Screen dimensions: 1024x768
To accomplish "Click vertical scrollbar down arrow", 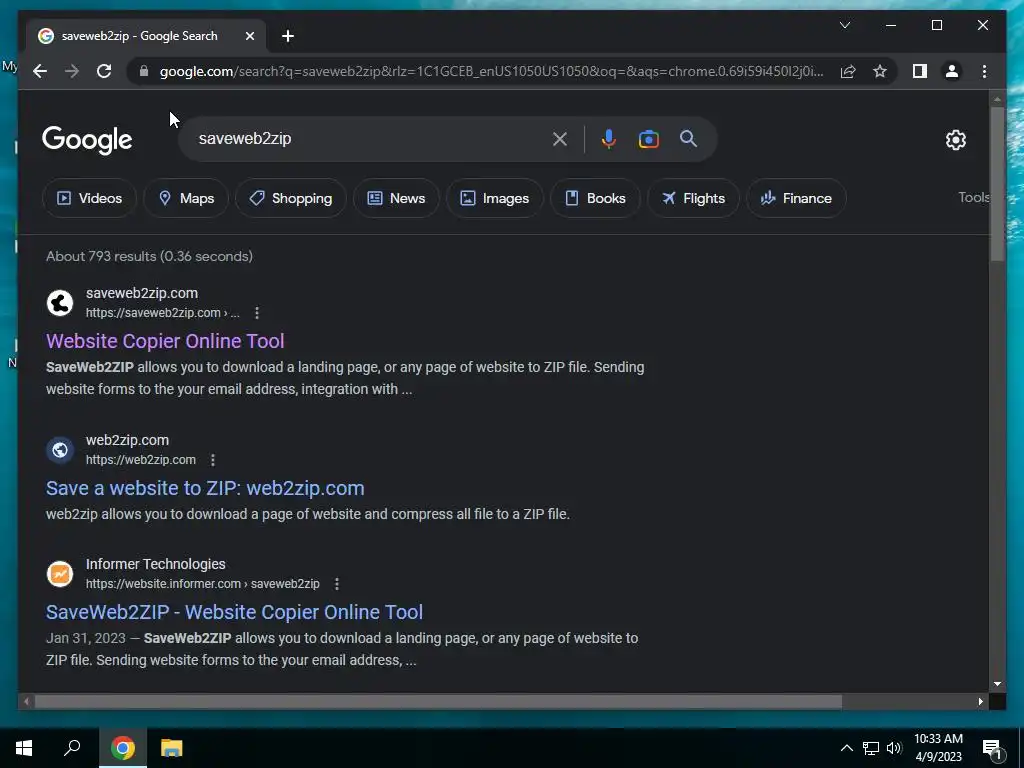I will point(997,684).
